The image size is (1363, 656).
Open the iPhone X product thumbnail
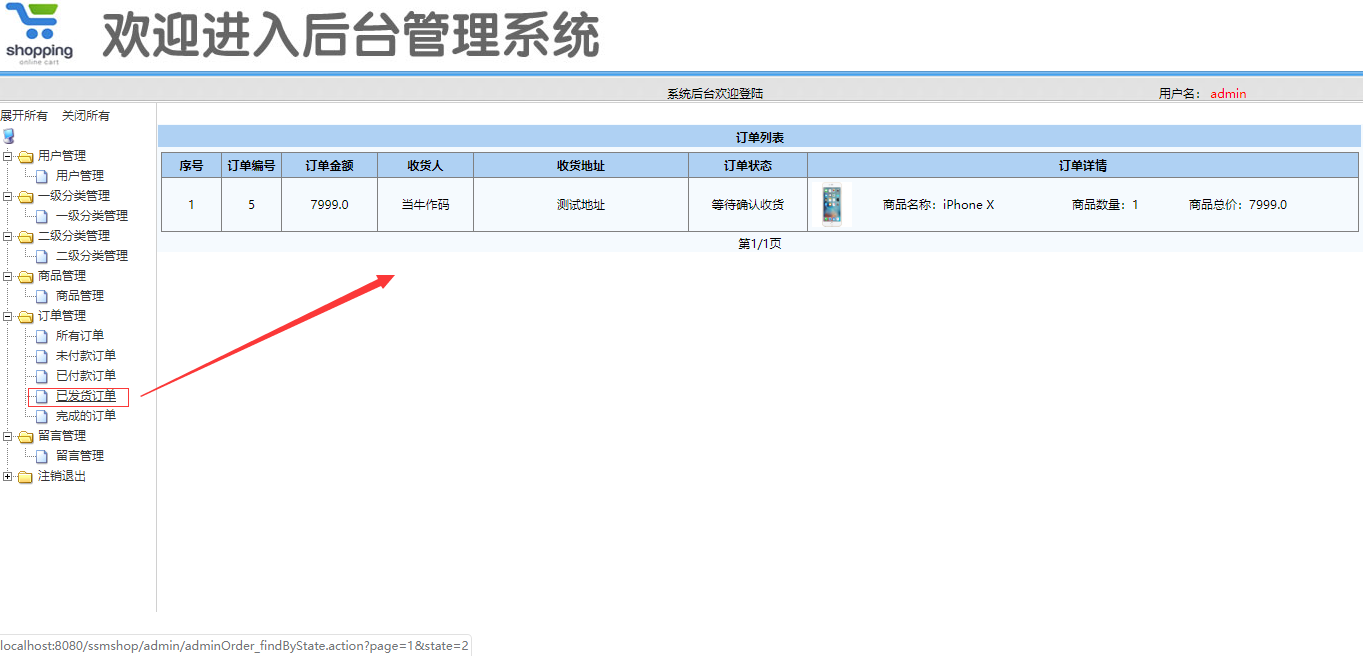[x=832, y=205]
